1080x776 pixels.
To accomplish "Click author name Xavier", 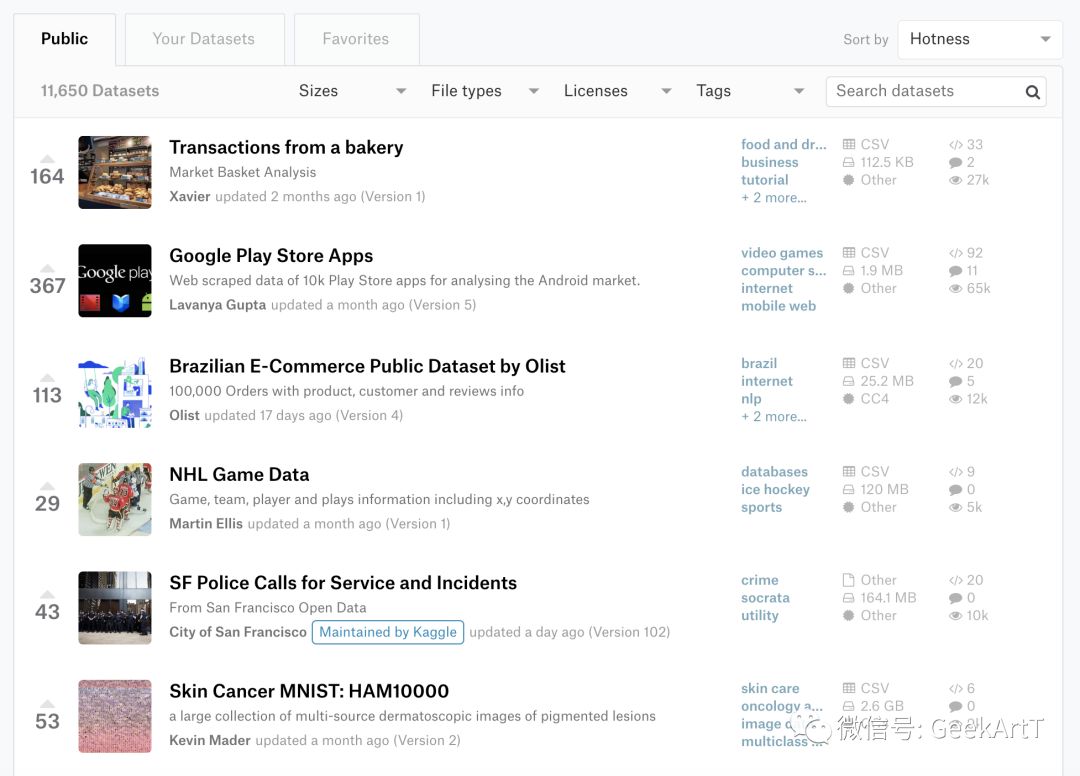I will click(189, 197).
